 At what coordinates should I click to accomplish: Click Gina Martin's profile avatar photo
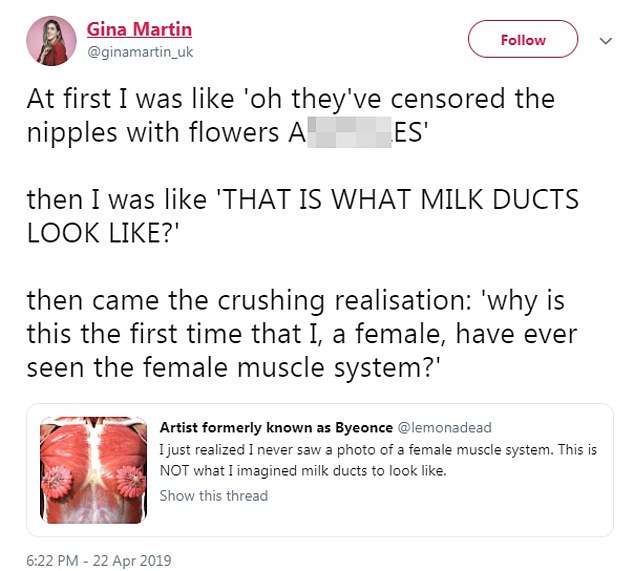[54, 40]
